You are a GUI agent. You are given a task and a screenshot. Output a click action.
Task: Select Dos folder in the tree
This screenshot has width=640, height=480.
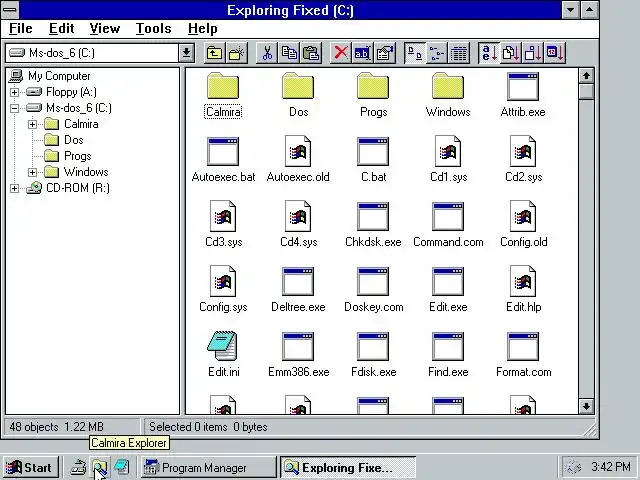pyautogui.click(x=73, y=140)
